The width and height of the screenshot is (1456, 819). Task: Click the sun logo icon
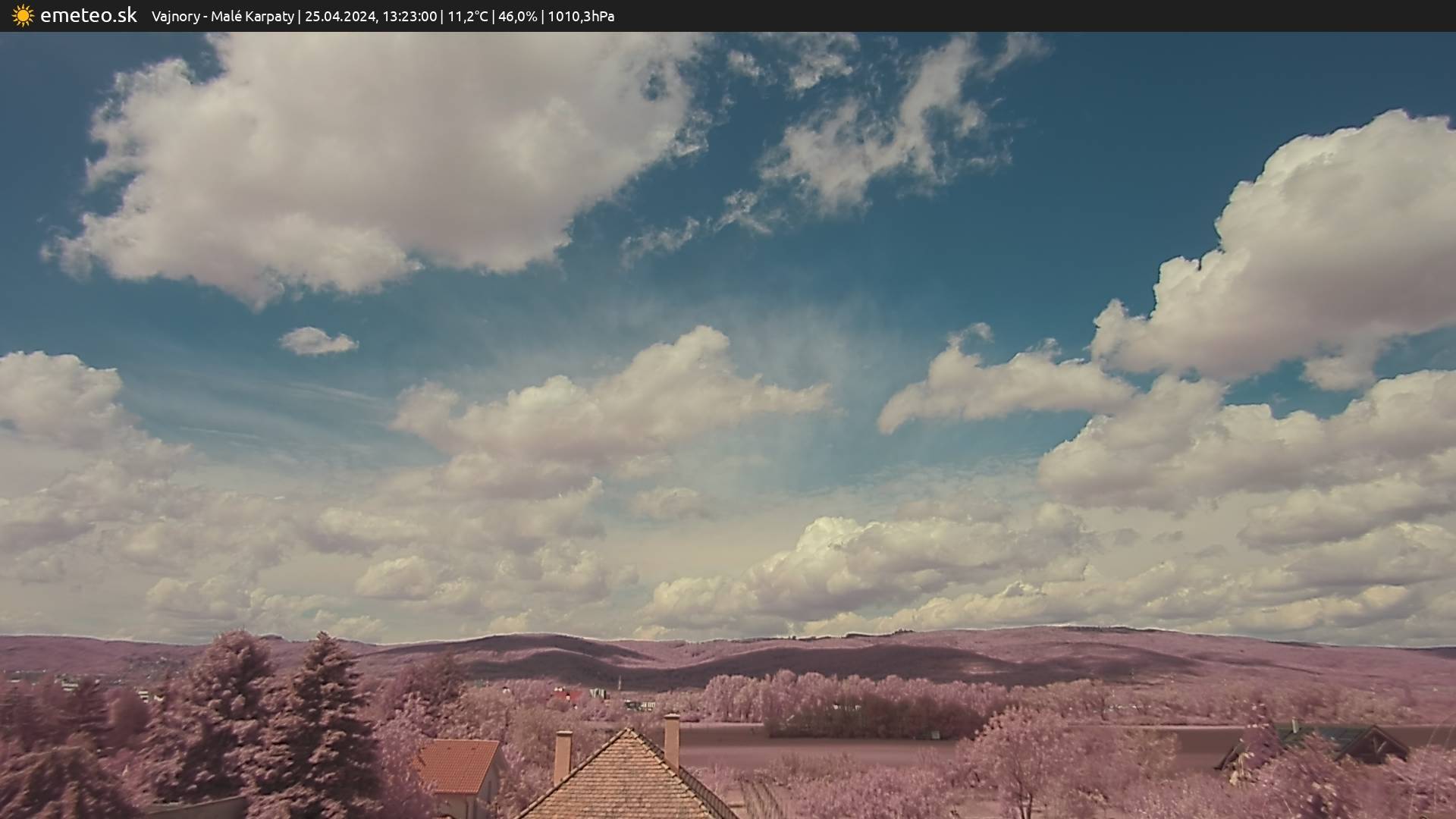click(x=23, y=16)
